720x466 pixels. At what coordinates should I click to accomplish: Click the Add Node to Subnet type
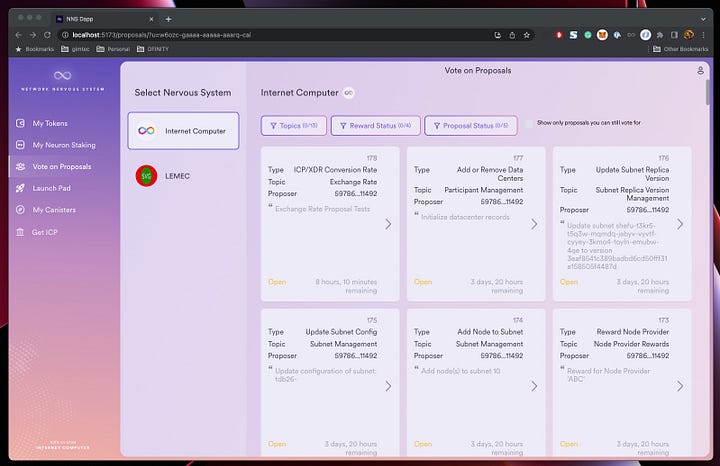point(490,332)
